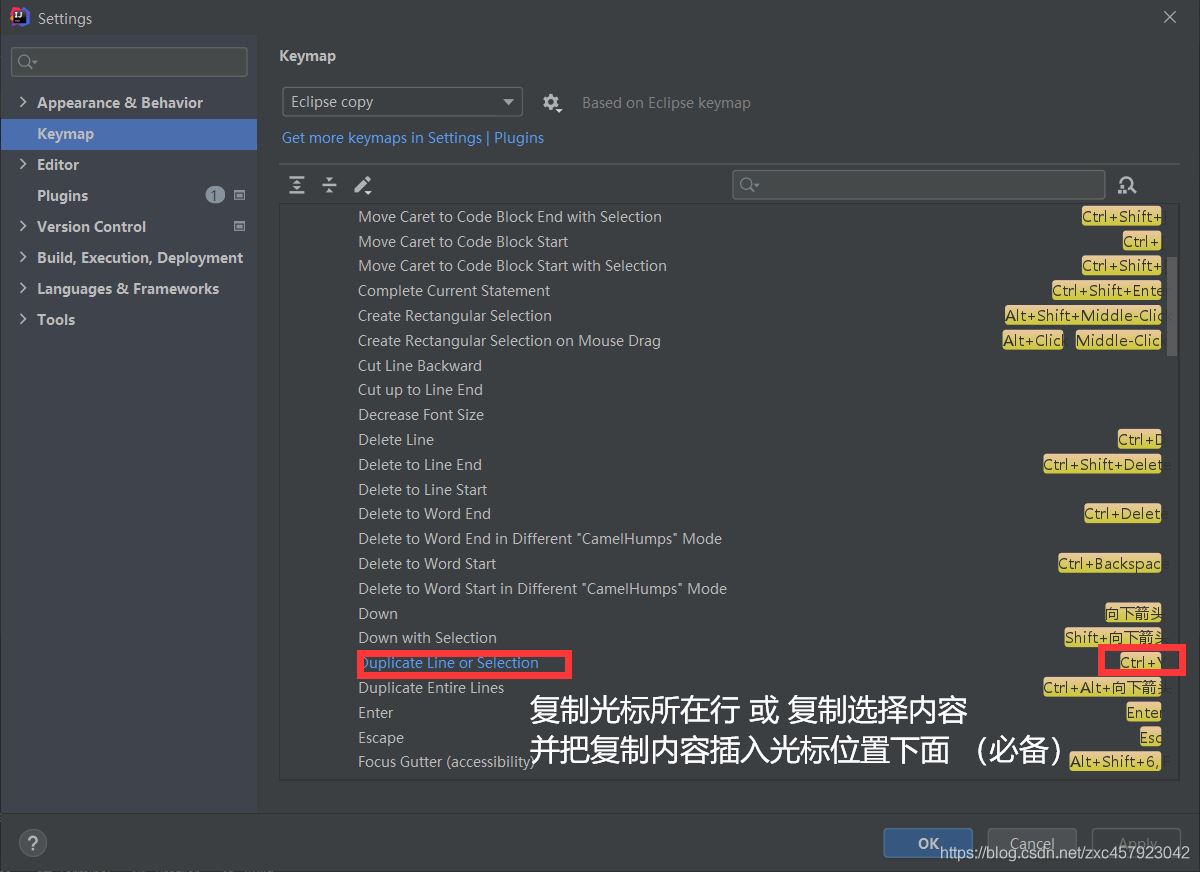Click the help question mark icon

pos(33,843)
